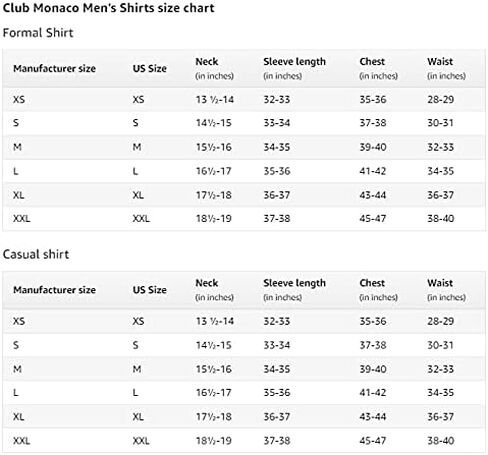Click the Casual shirt section heading
488x455 pixels.
tap(36, 254)
